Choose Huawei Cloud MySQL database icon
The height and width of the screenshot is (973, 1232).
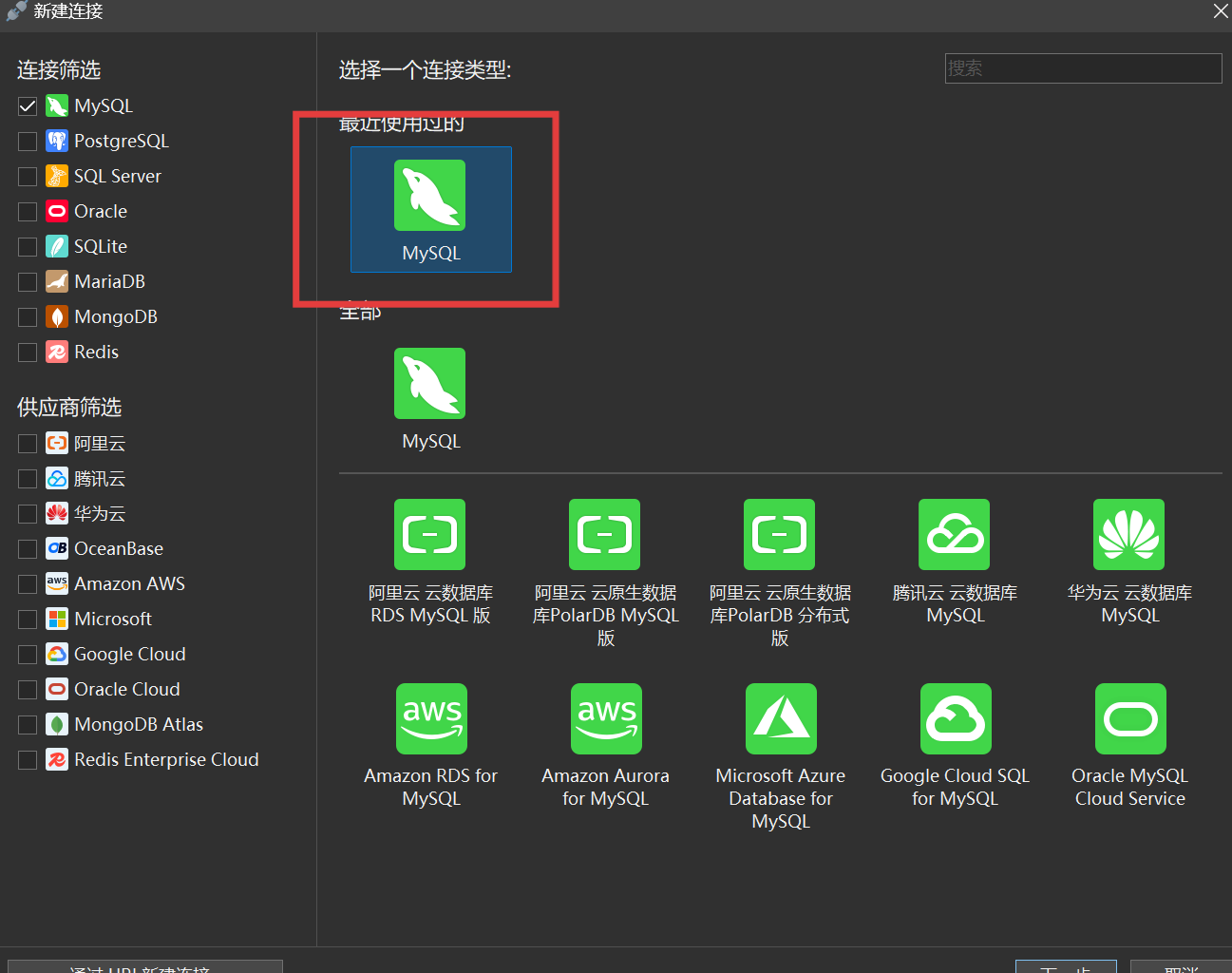[1129, 534]
